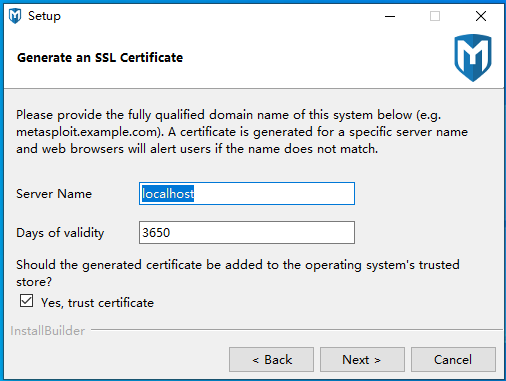
Task: Click the InstallBuilder text
Action: 48,331
